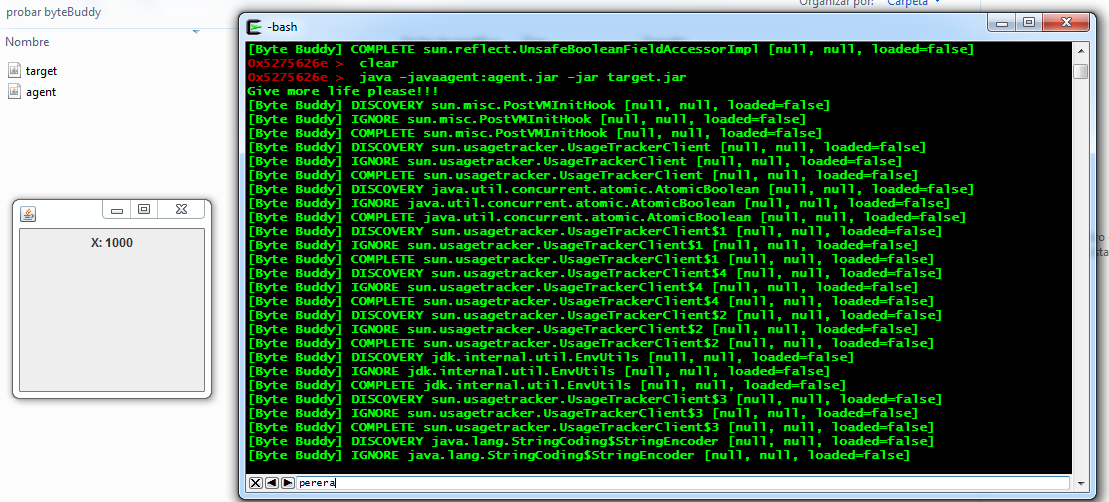
Task: Click the IGNORE java.lang.StringCoding$StringEncoder line
Action: click(579, 455)
